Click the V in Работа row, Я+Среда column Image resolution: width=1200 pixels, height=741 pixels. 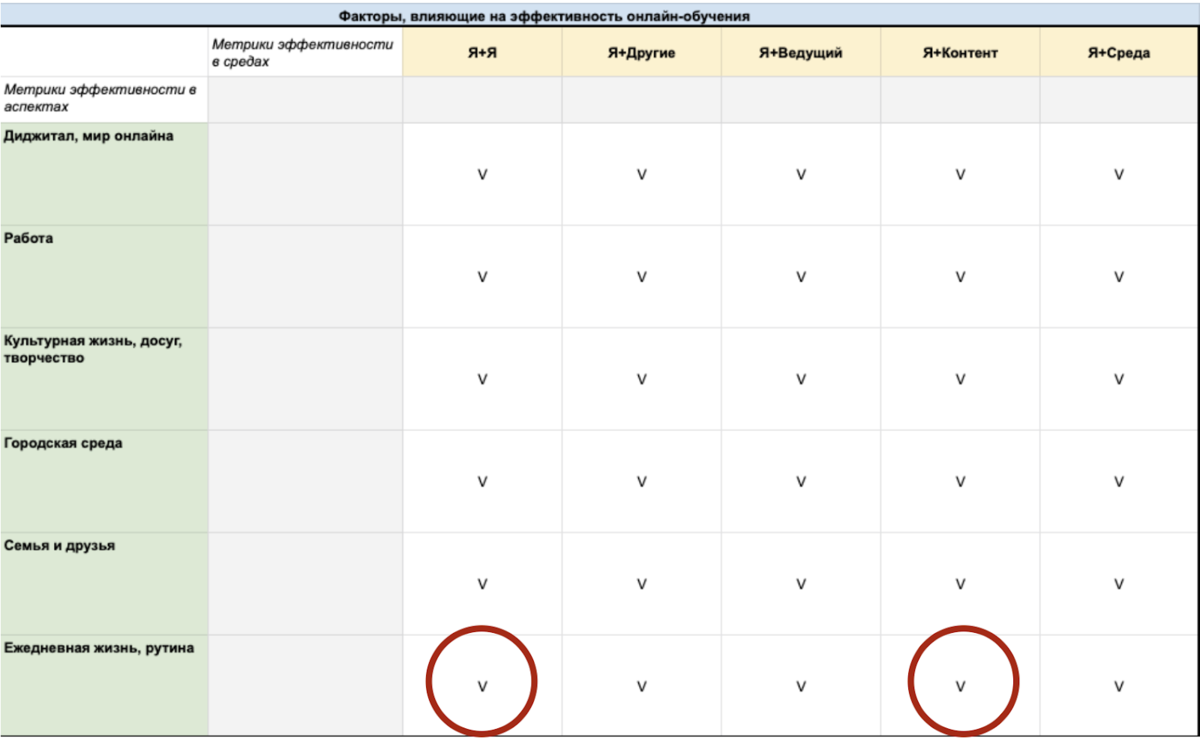pos(1119,277)
